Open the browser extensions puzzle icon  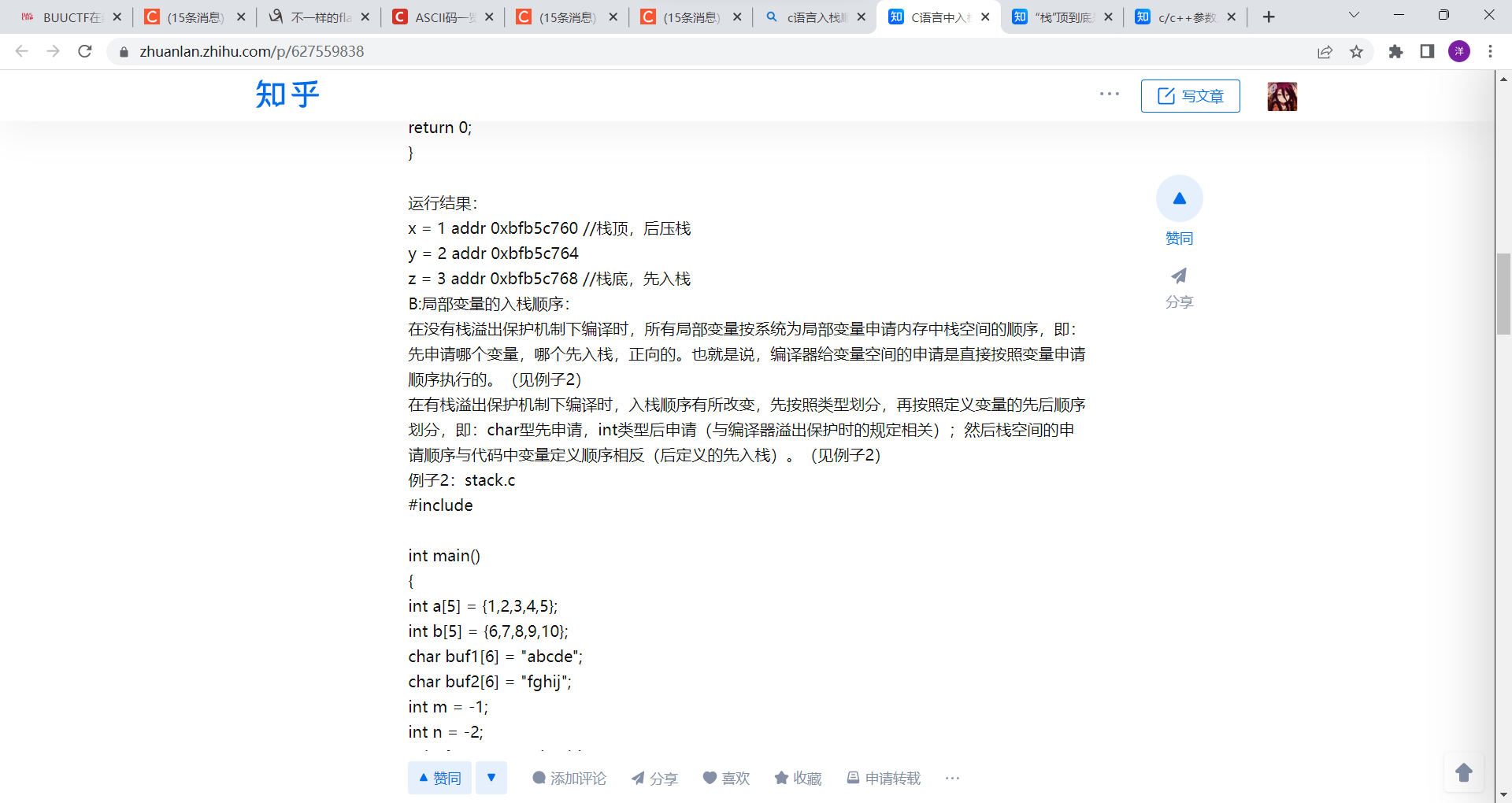(x=1395, y=52)
